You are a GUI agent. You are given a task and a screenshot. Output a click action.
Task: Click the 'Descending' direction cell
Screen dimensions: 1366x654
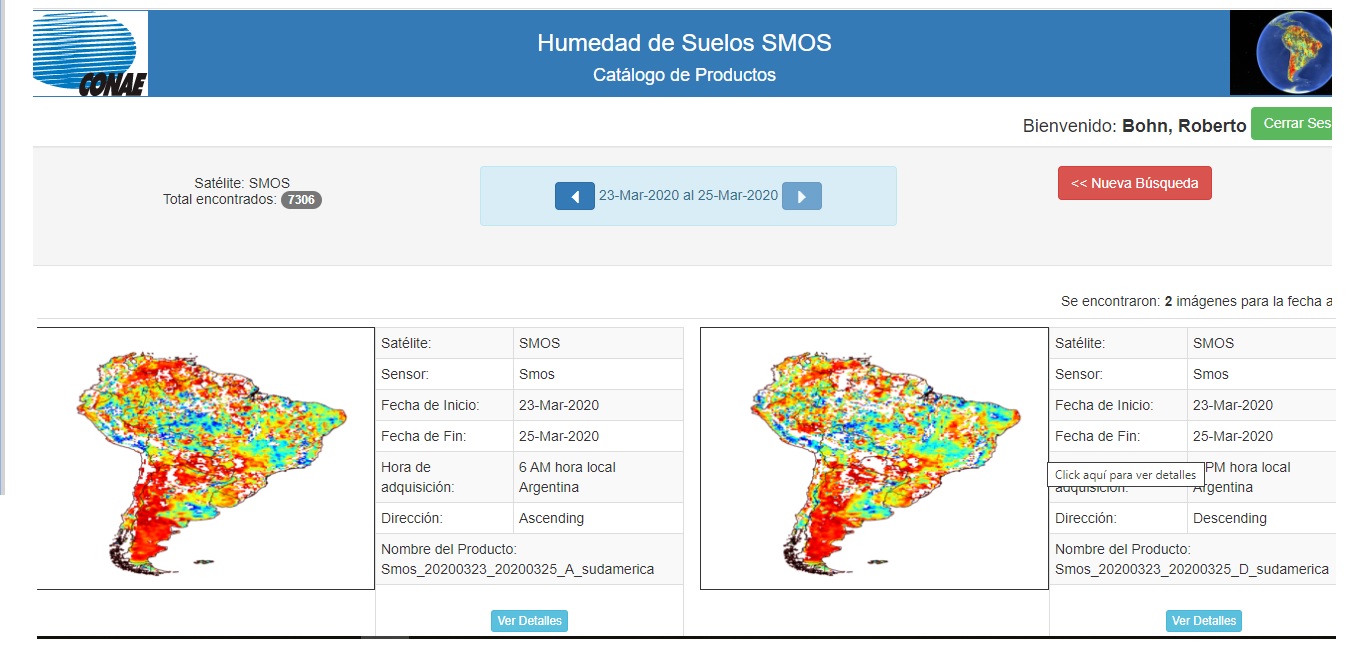(1261, 518)
